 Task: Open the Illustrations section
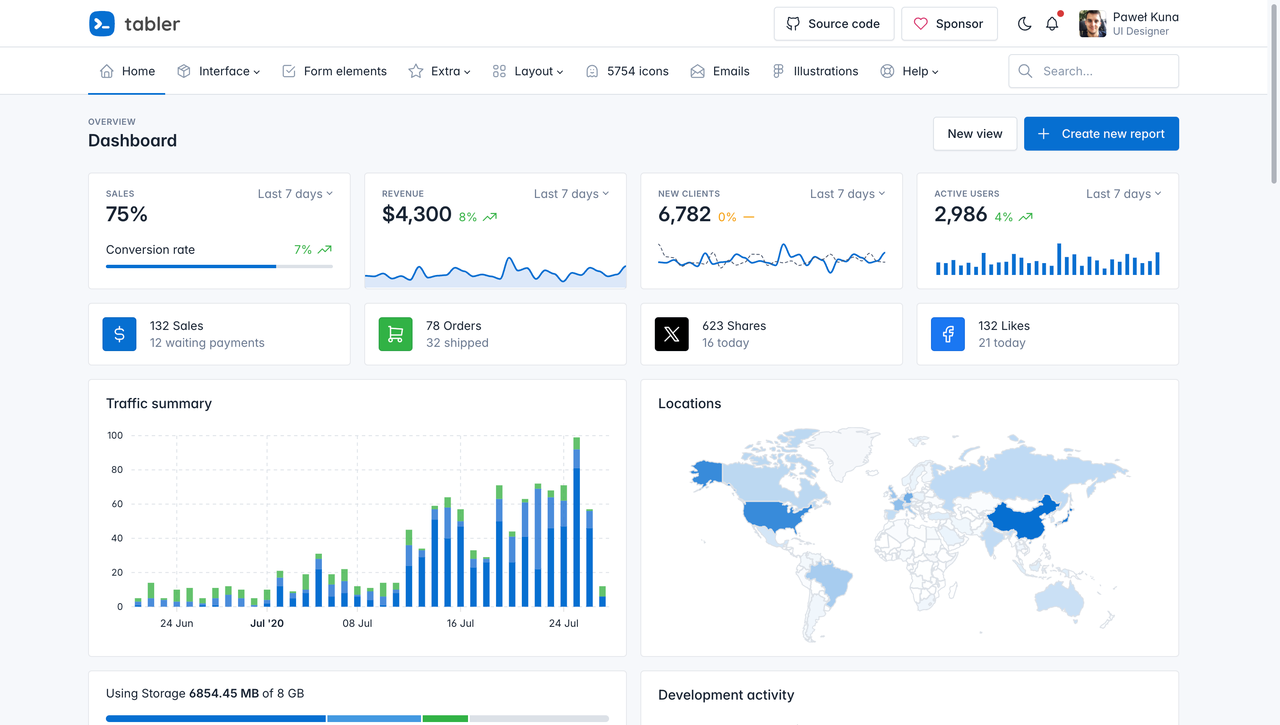coord(815,71)
